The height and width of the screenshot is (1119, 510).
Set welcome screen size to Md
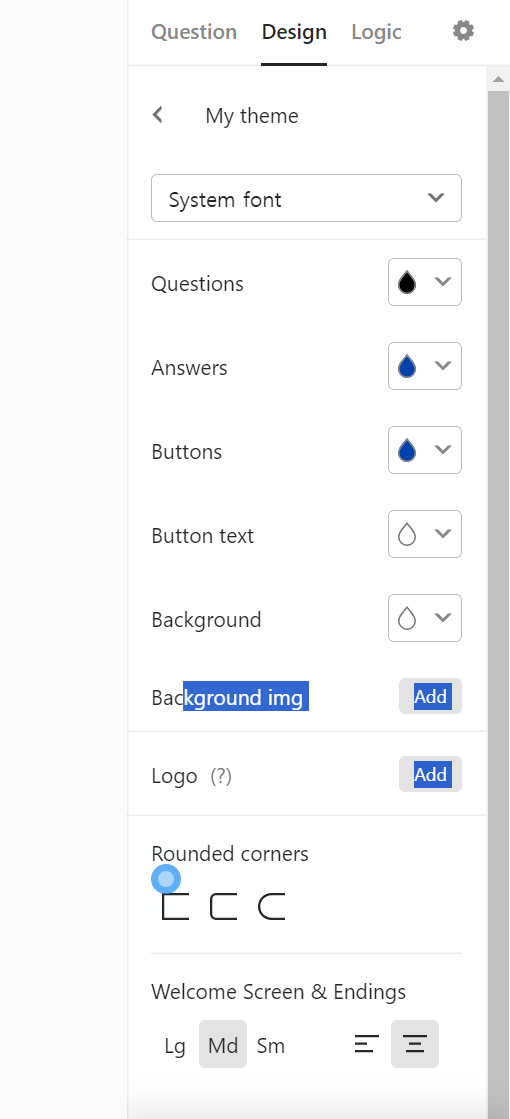click(223, 1045)
